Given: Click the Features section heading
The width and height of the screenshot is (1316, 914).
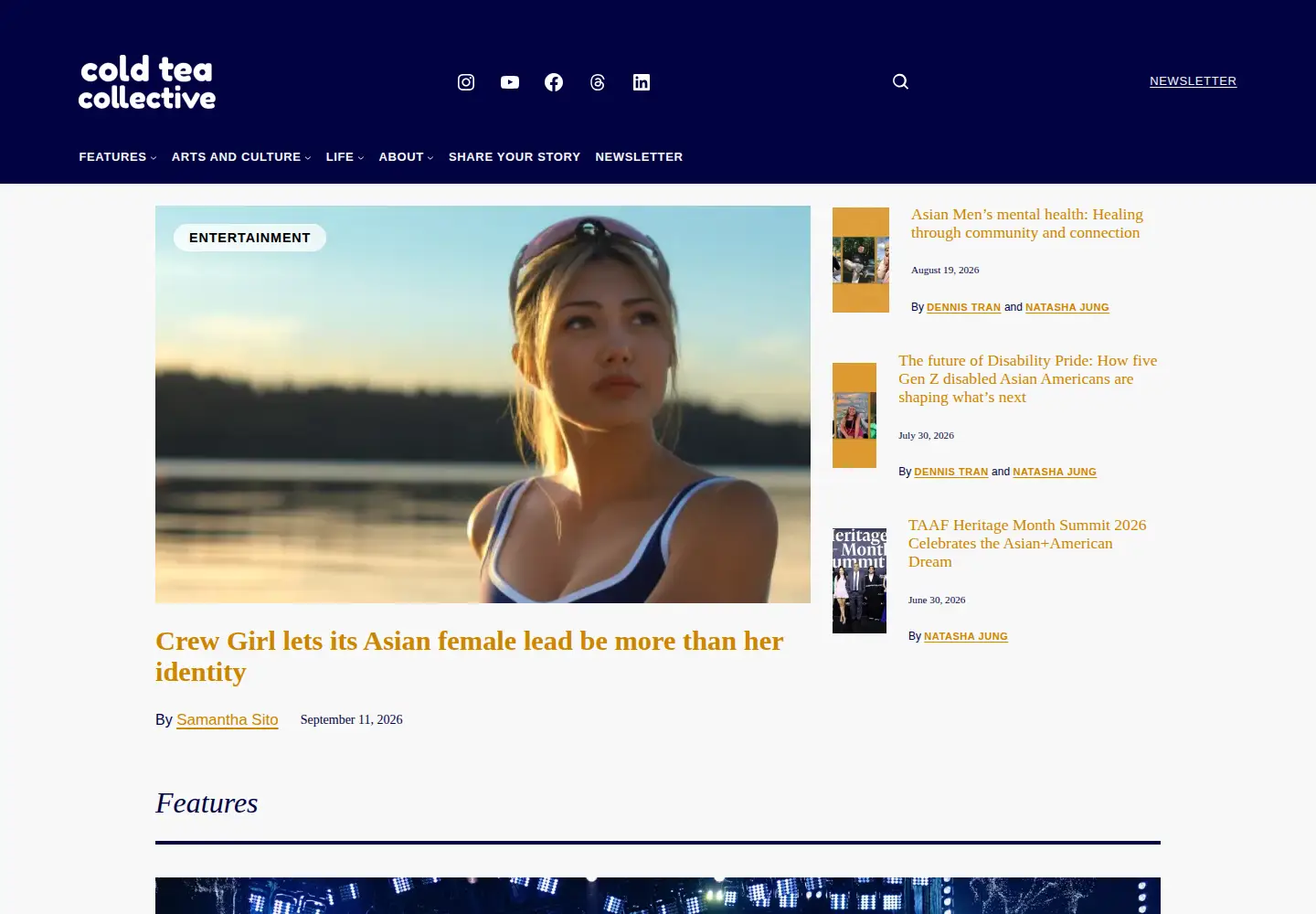Looking at the screenshot, I should tap(207, 803).
